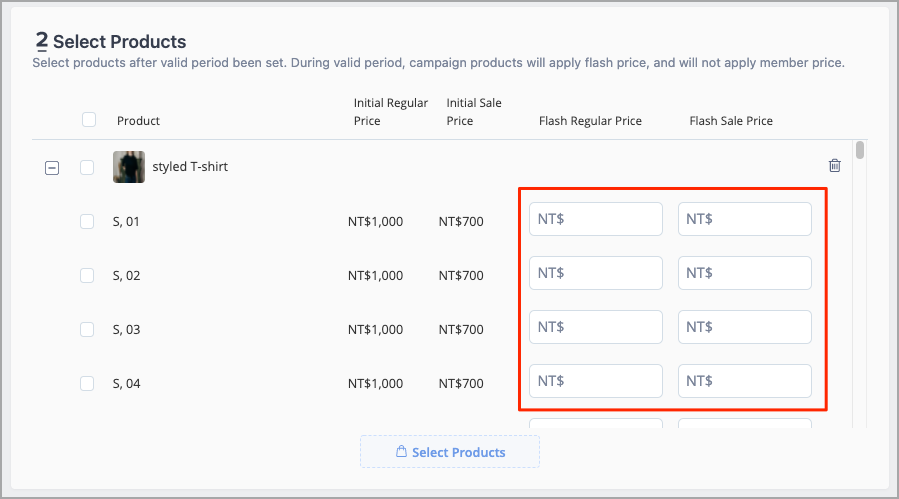
Task: Focus Flash Sale Price field for S, 02
Action: 745,273
